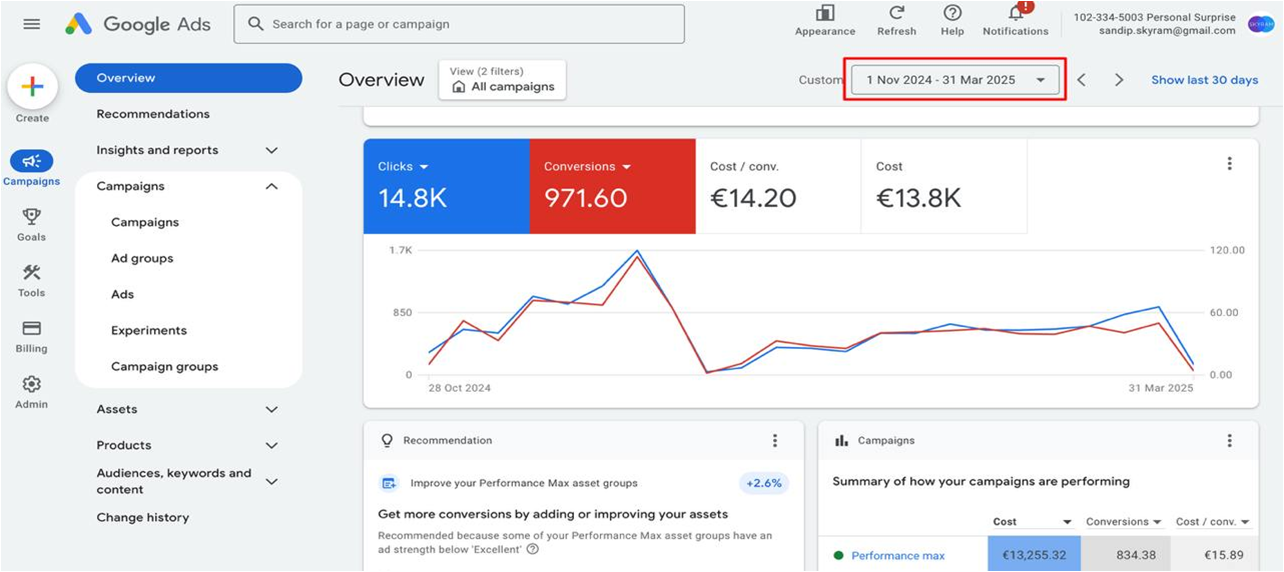Open Ad groups page
The width and height of the screenshot is (1284, 572).
click(142, 258)
